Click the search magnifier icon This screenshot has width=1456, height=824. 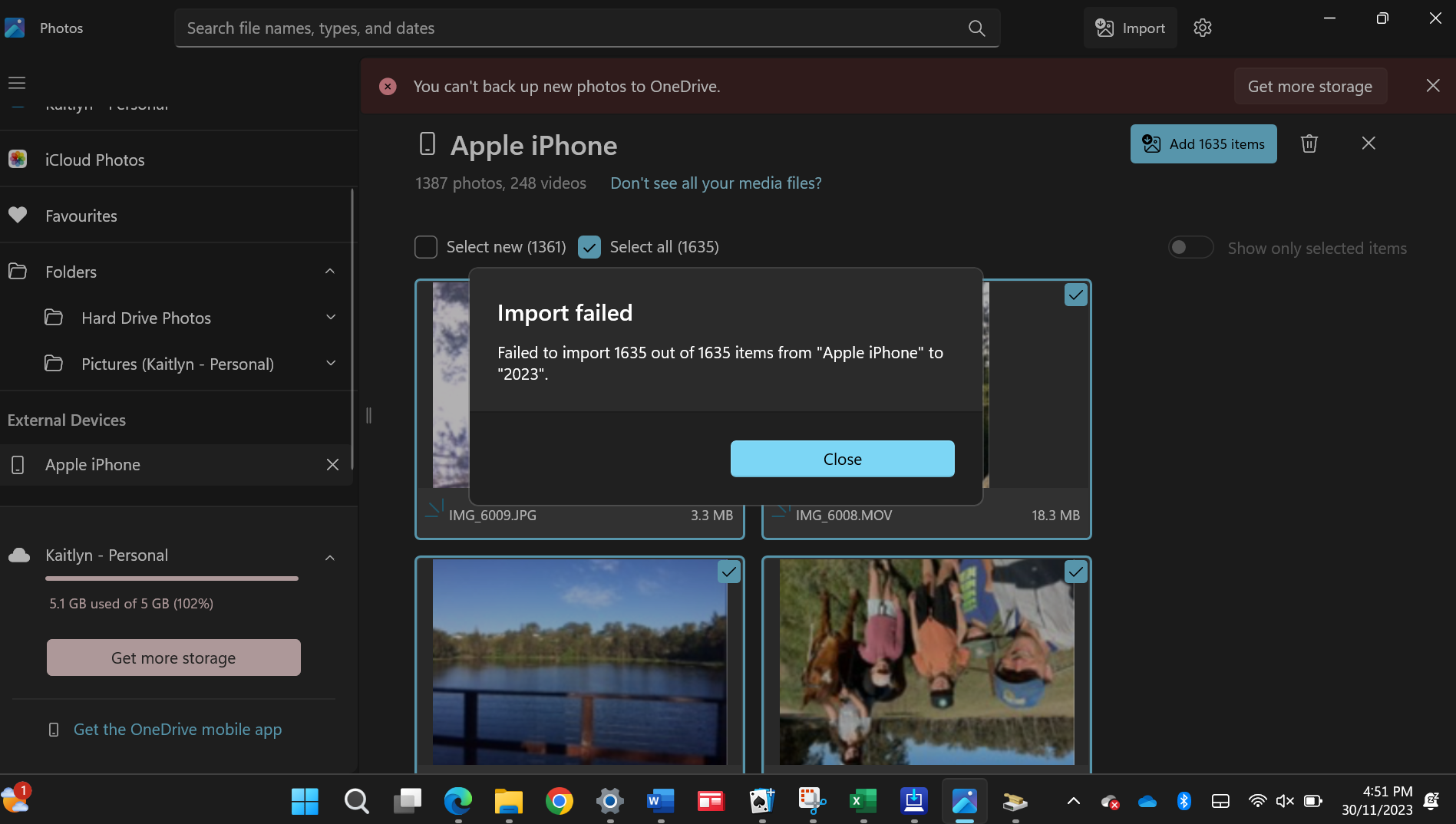(x=976, y=28)
